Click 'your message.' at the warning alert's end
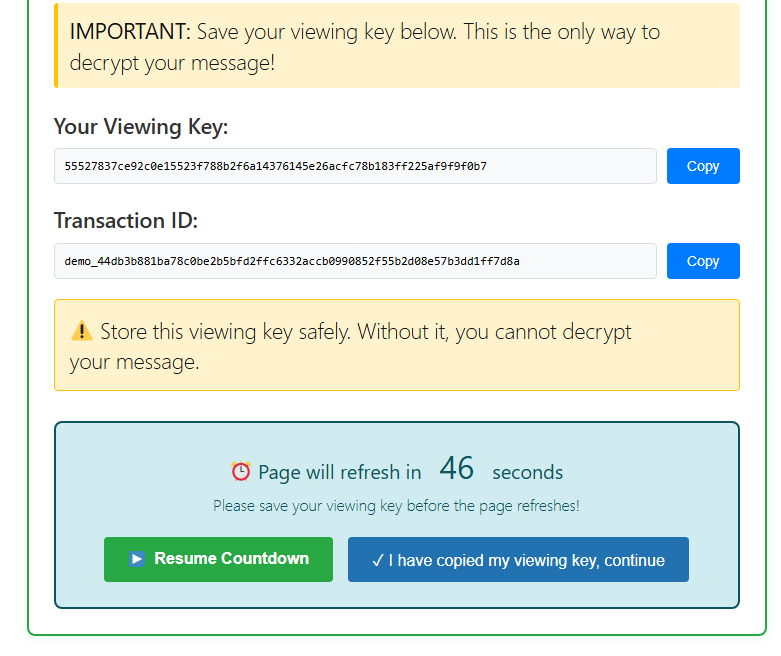The height and width of the screenshot is (656, 781). (x=134, y=362)
